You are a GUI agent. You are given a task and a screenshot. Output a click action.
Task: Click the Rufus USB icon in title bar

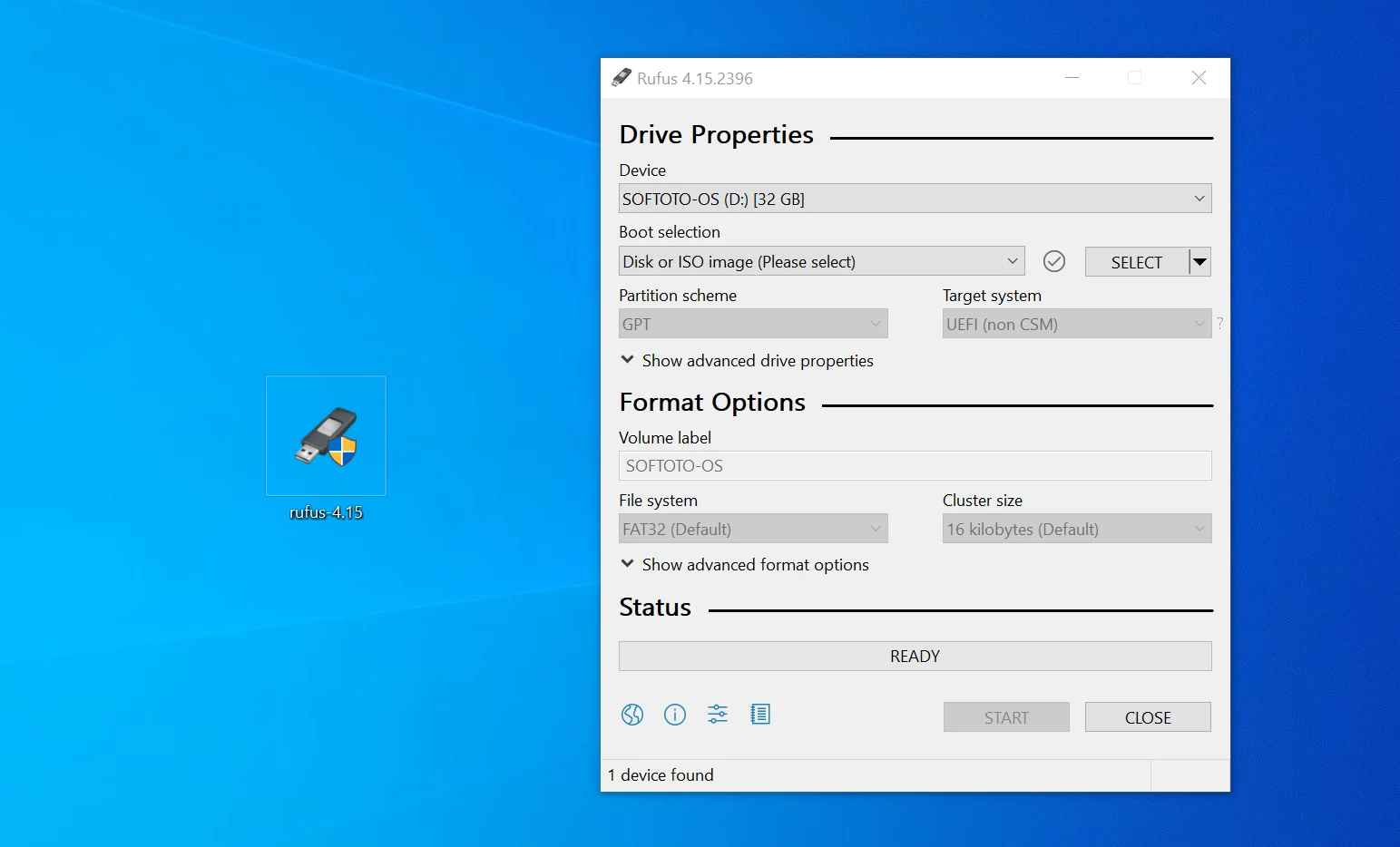pyautogui.click(x=622, y=78)
